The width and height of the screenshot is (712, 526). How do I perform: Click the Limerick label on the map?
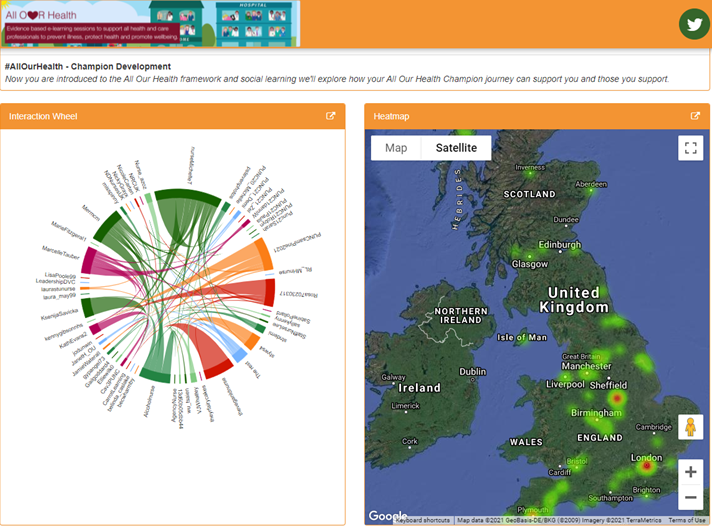(x=405, y=406)
